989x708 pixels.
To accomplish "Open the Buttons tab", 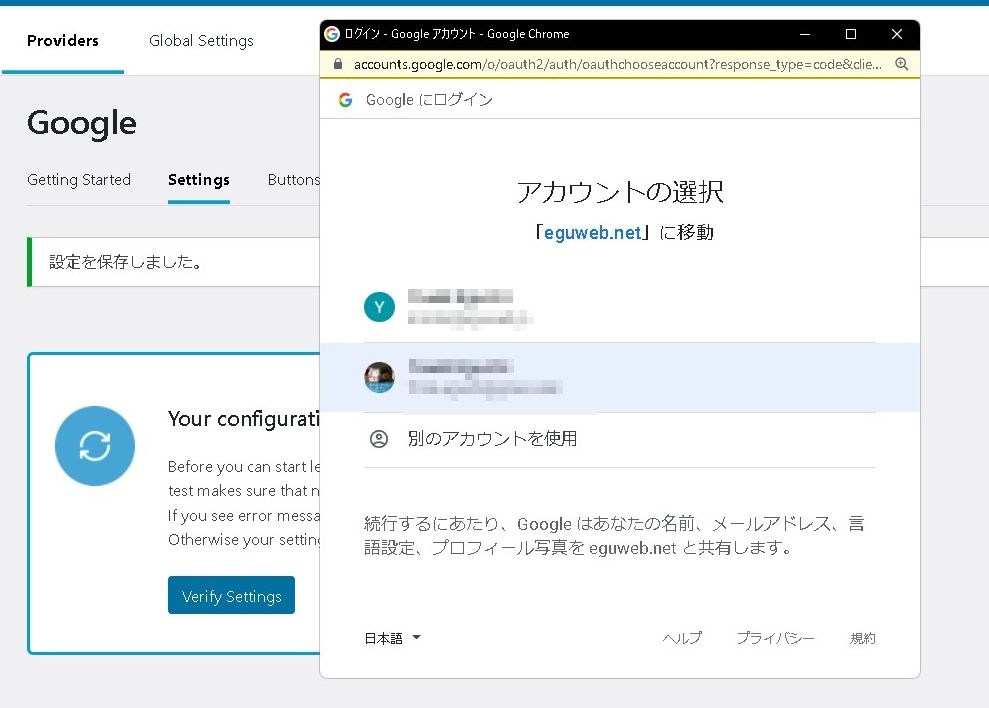I will tap(293, 180).
